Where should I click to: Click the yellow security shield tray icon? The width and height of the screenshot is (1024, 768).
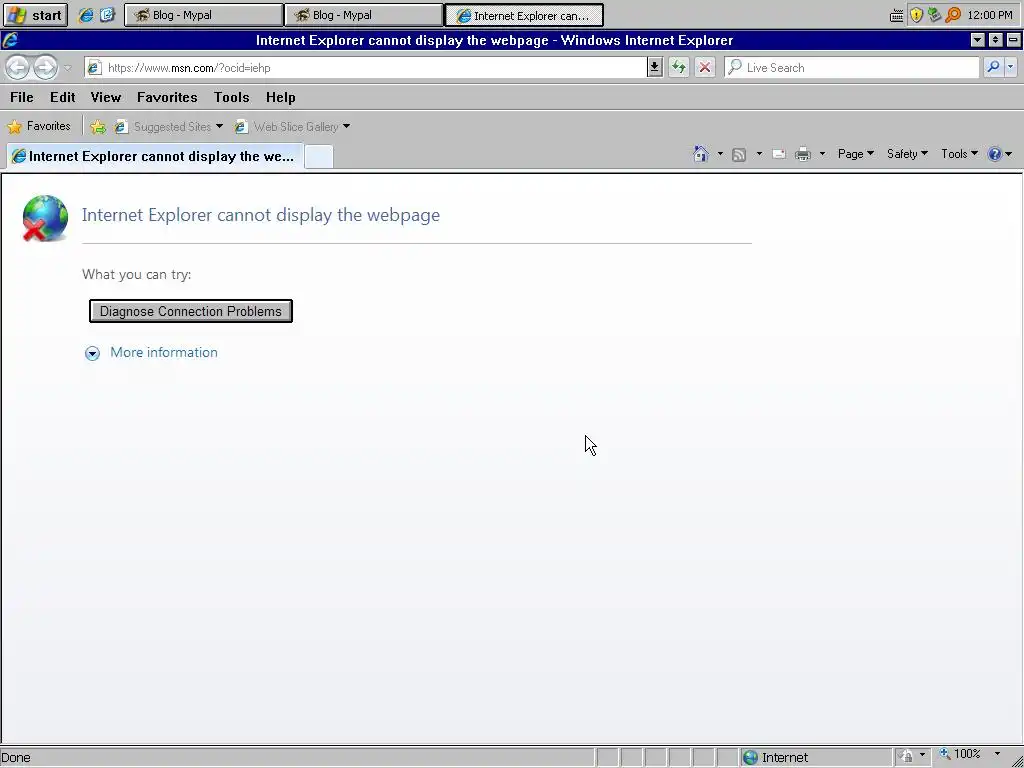(916, 15)
